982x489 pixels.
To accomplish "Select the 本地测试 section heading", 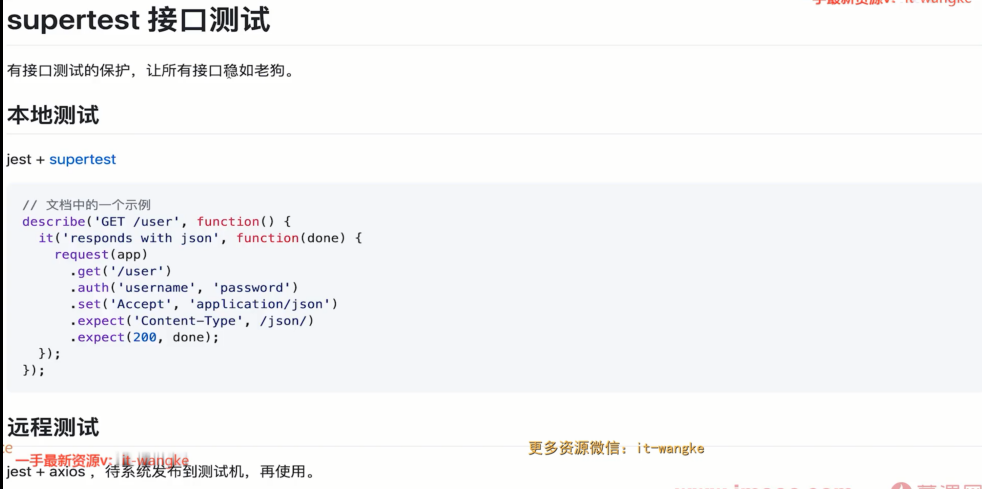I will coord(53,115).
